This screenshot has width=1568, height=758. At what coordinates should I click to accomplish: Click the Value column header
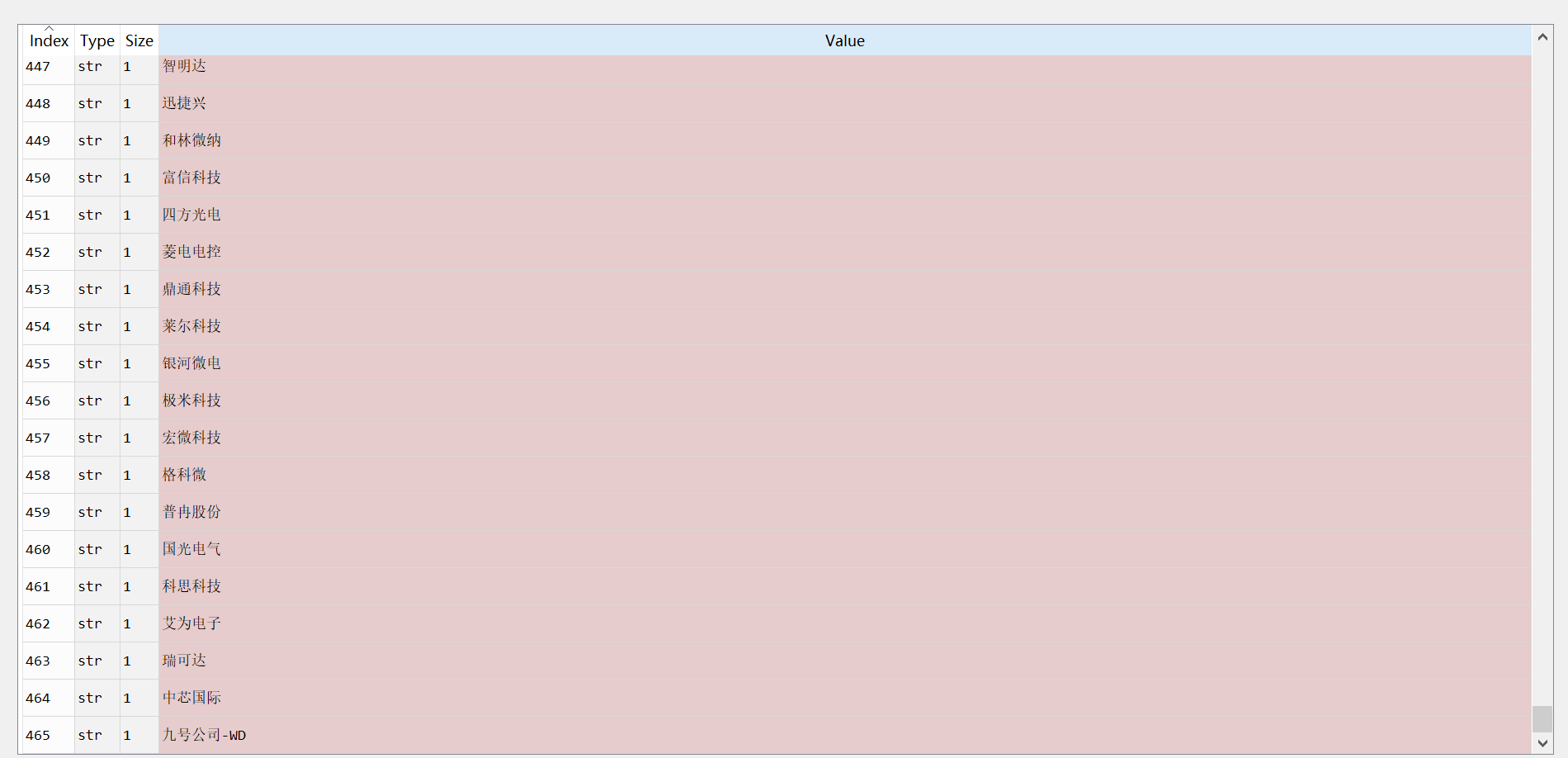point(844,40)
